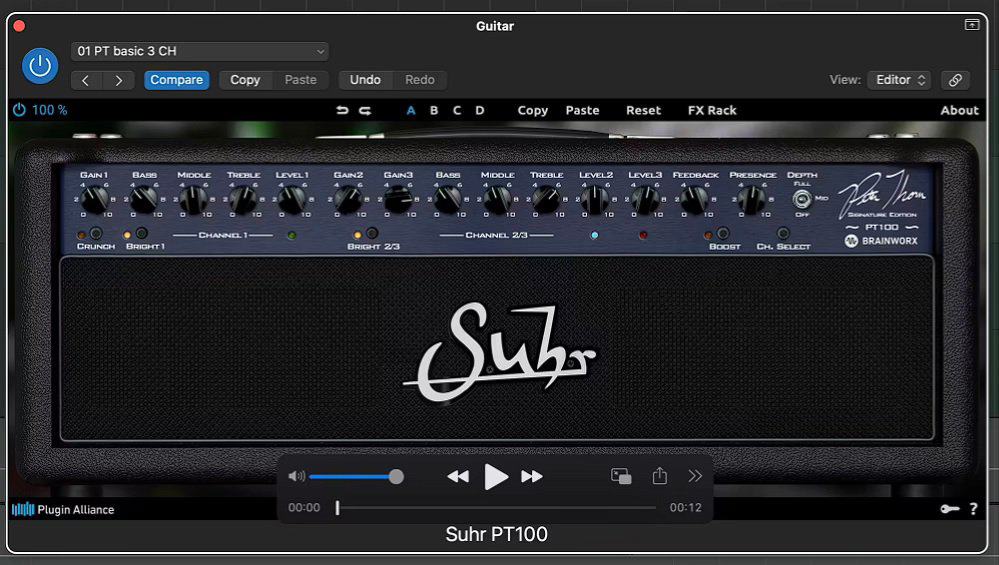Toggle the Crunch switch
999x565 pixels.
pos(96,233)
